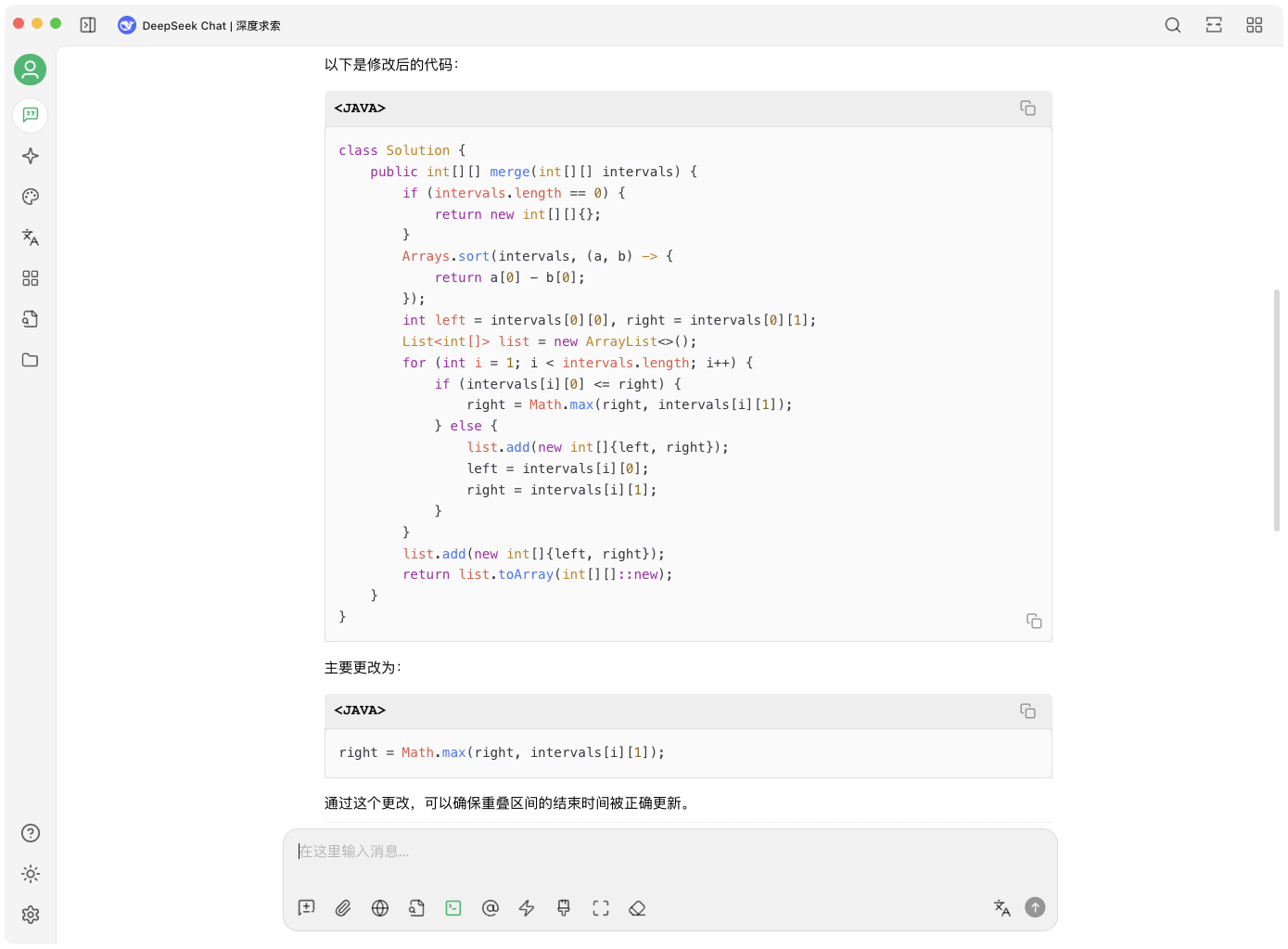The image size is (1288, 949).
Task: Click inside the message input field
Action: 649,851
